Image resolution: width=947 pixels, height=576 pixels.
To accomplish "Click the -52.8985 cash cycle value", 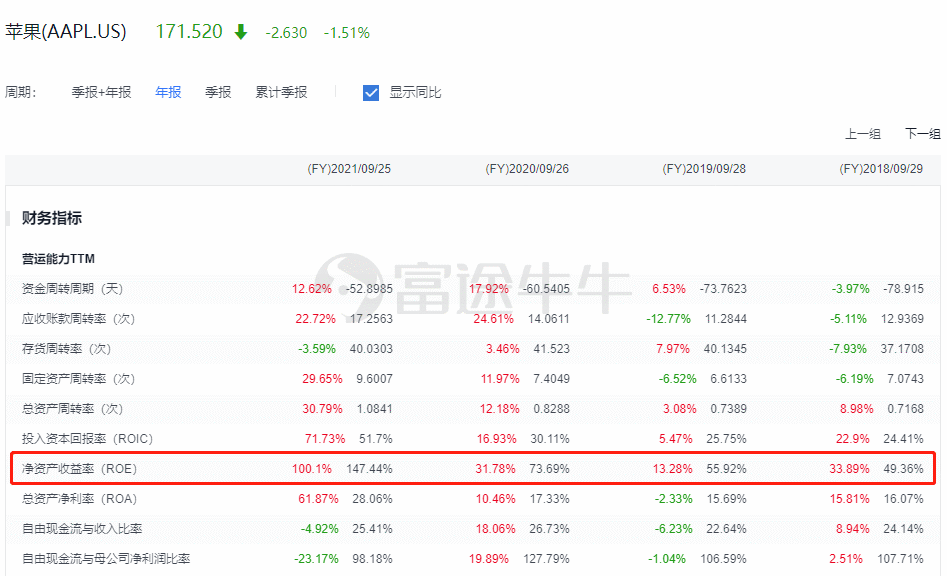I will pos(369,289).
